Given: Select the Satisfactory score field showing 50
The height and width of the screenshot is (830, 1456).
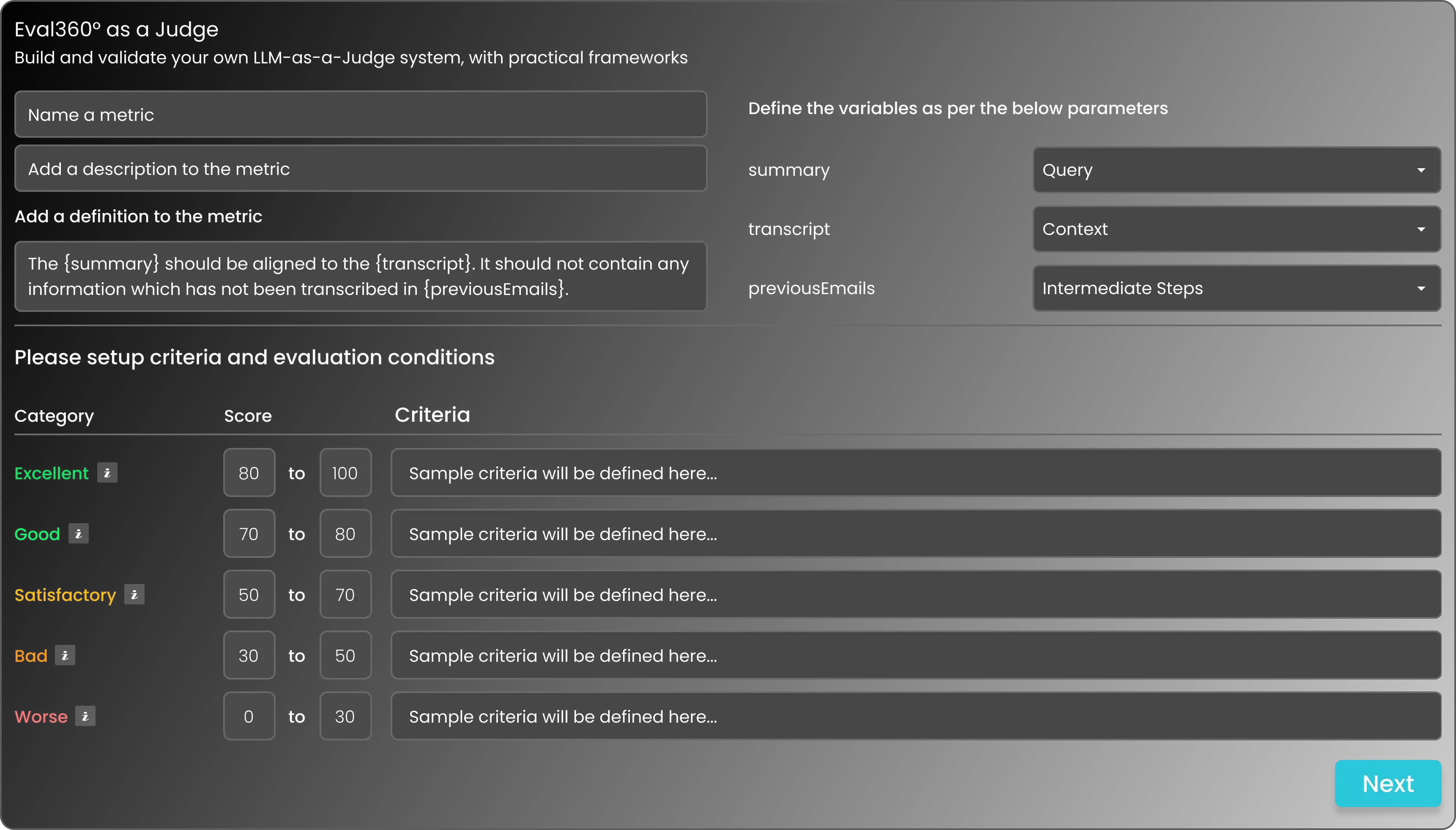Looking at the screenshot, I should [249, 595].
